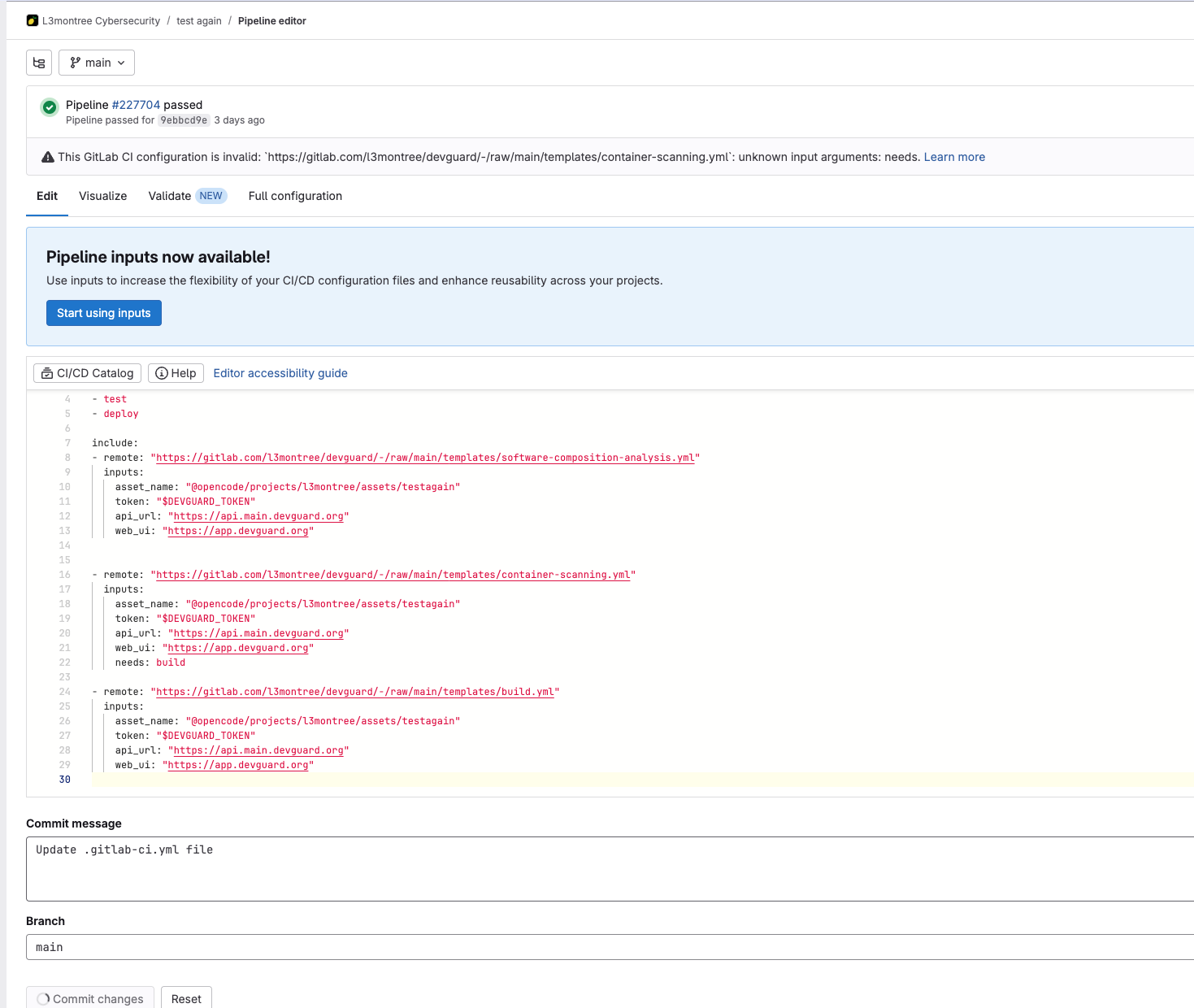Open the L3montree Cybersecurity breadcrumb link
This screenshot has width=1194, height=1008.
click(x=101, y=21)
